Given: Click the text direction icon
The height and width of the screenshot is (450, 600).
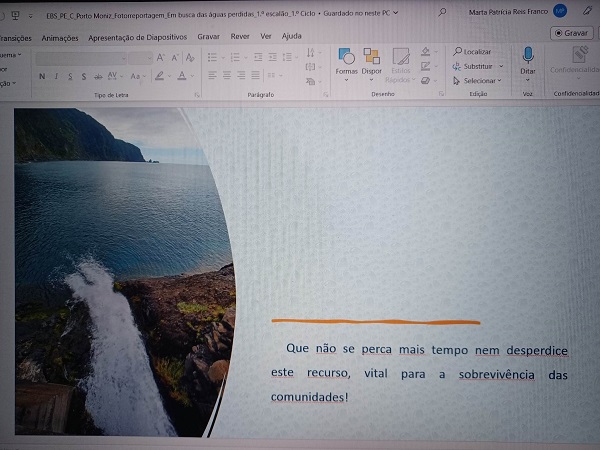Looking at the screenshot, I should tap(311, 52).
